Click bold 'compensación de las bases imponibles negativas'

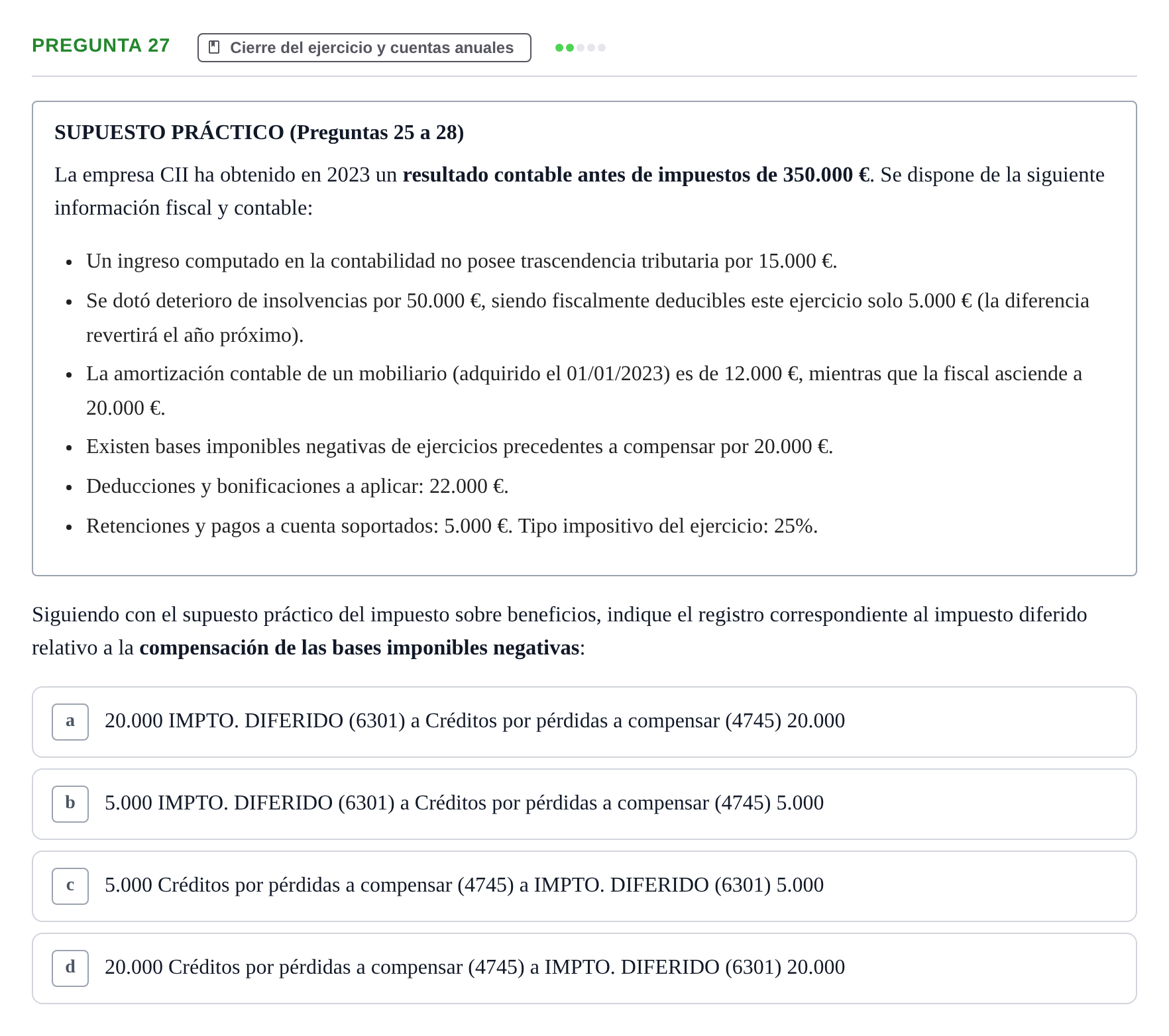[x=359, y=648]
